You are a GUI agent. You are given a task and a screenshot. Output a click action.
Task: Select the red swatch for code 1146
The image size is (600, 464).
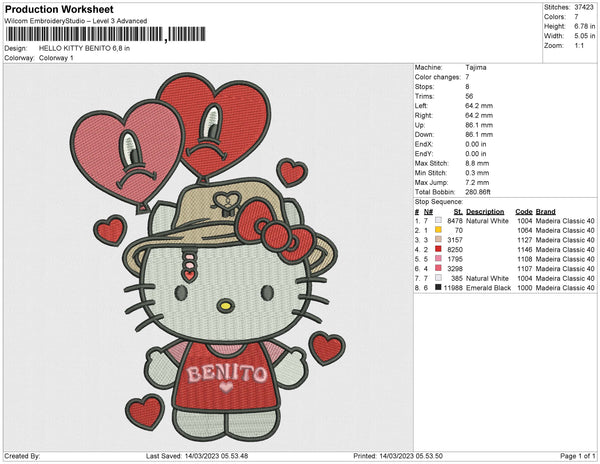pyautogui.click(x=438, y=249)
